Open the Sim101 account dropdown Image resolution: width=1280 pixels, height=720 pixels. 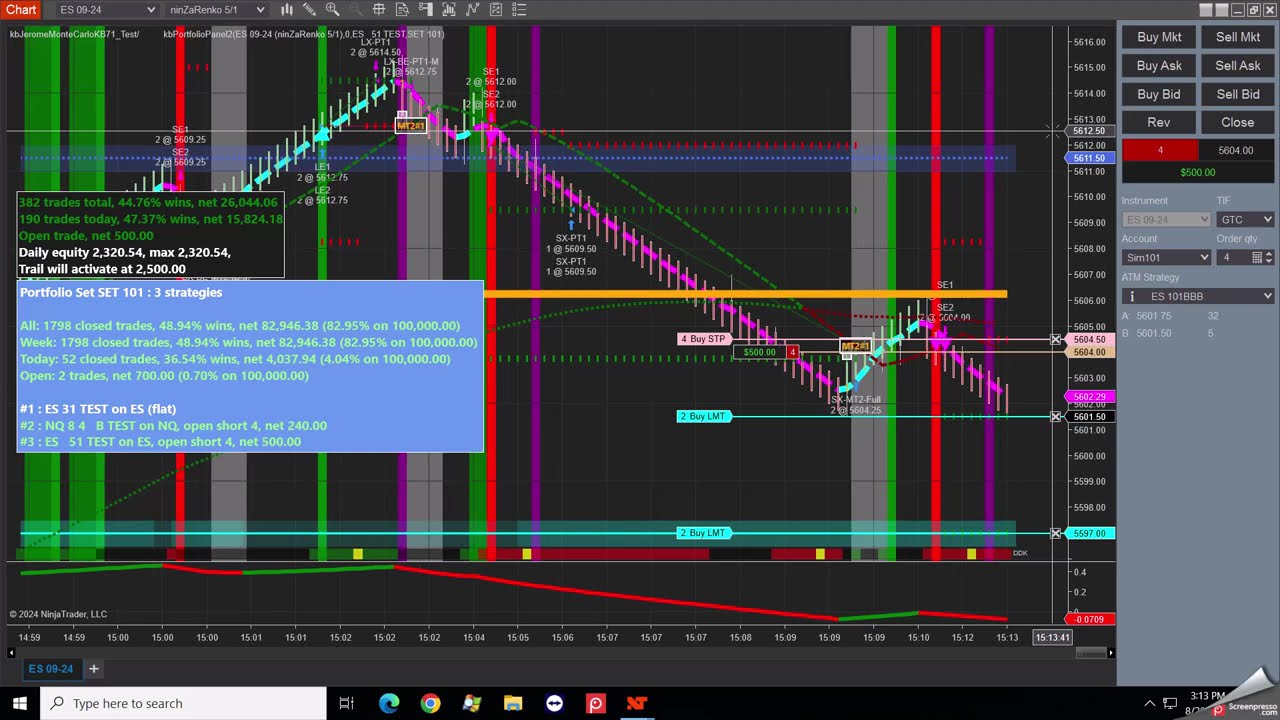click(x=1166, y=257)
